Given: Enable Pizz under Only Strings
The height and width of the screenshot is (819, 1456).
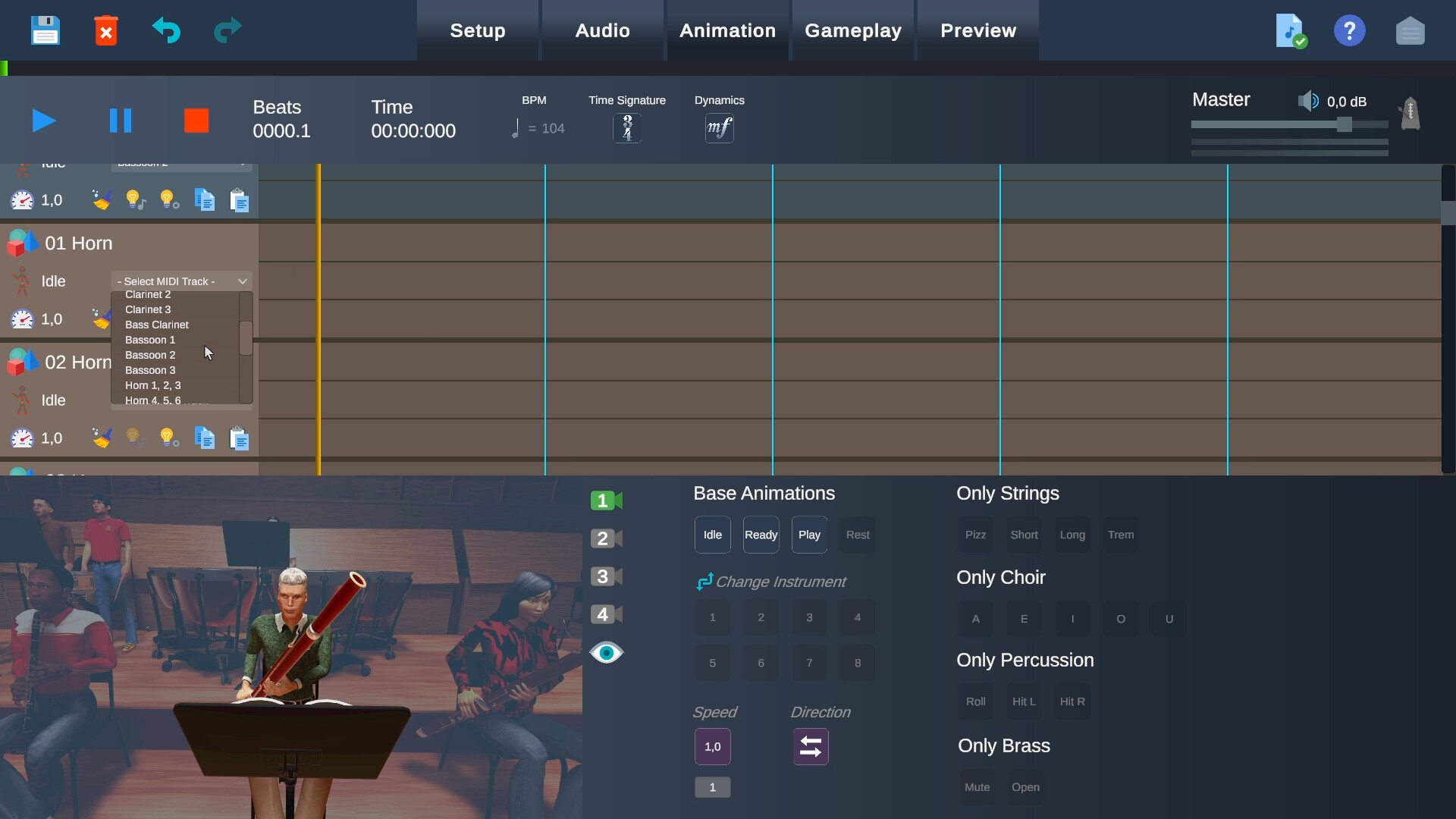Looking at the screenshot, I should (975, 534).
